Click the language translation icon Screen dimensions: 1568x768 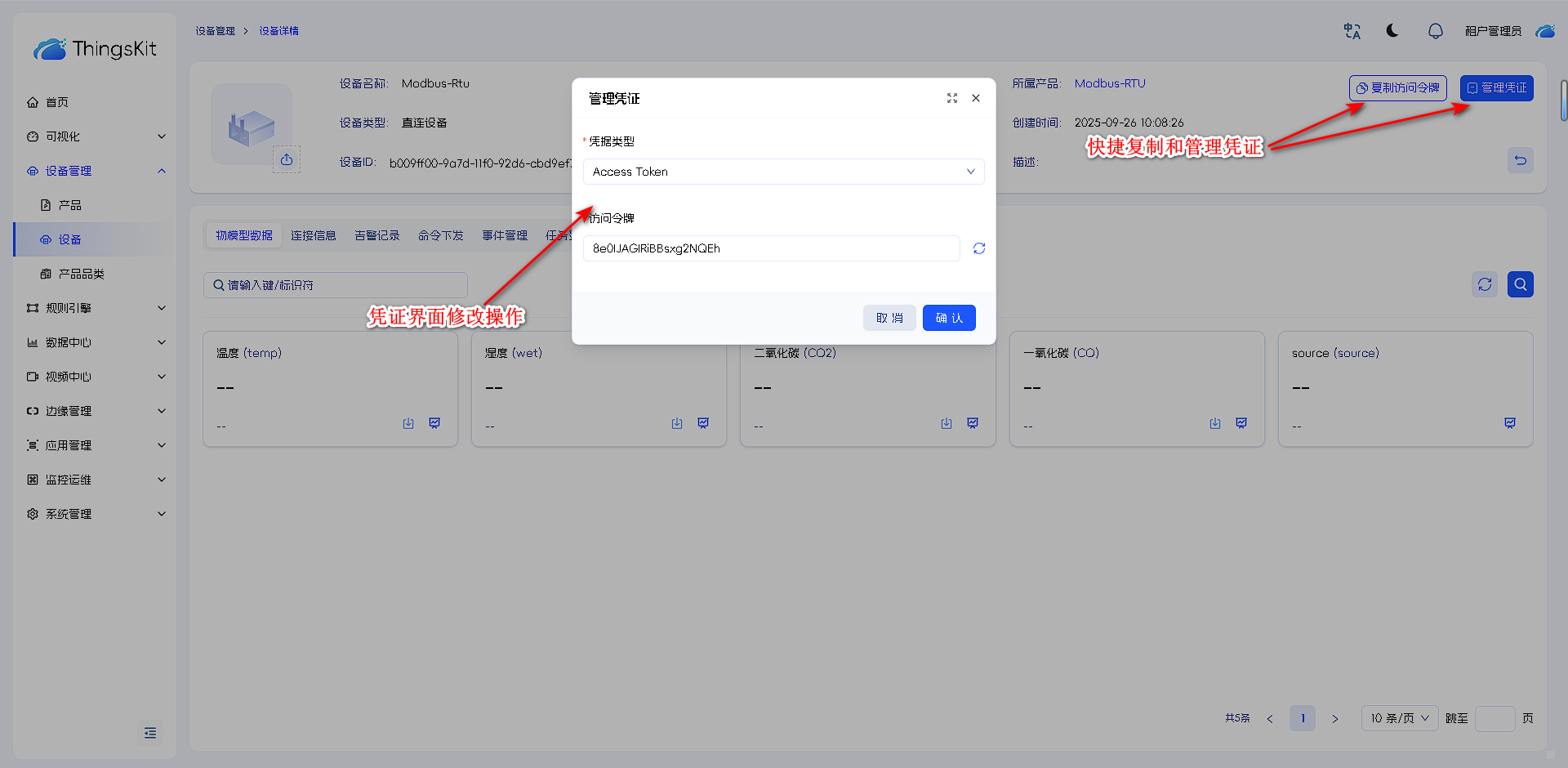coord(1352,31)
